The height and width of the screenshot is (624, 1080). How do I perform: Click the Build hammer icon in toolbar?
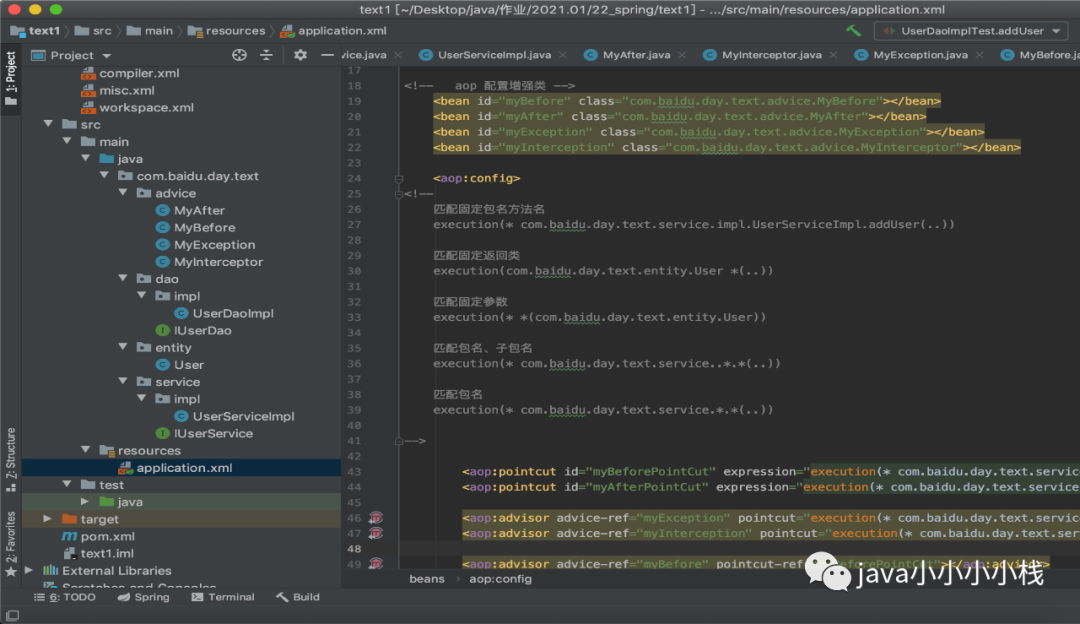(x=853, y=30)
